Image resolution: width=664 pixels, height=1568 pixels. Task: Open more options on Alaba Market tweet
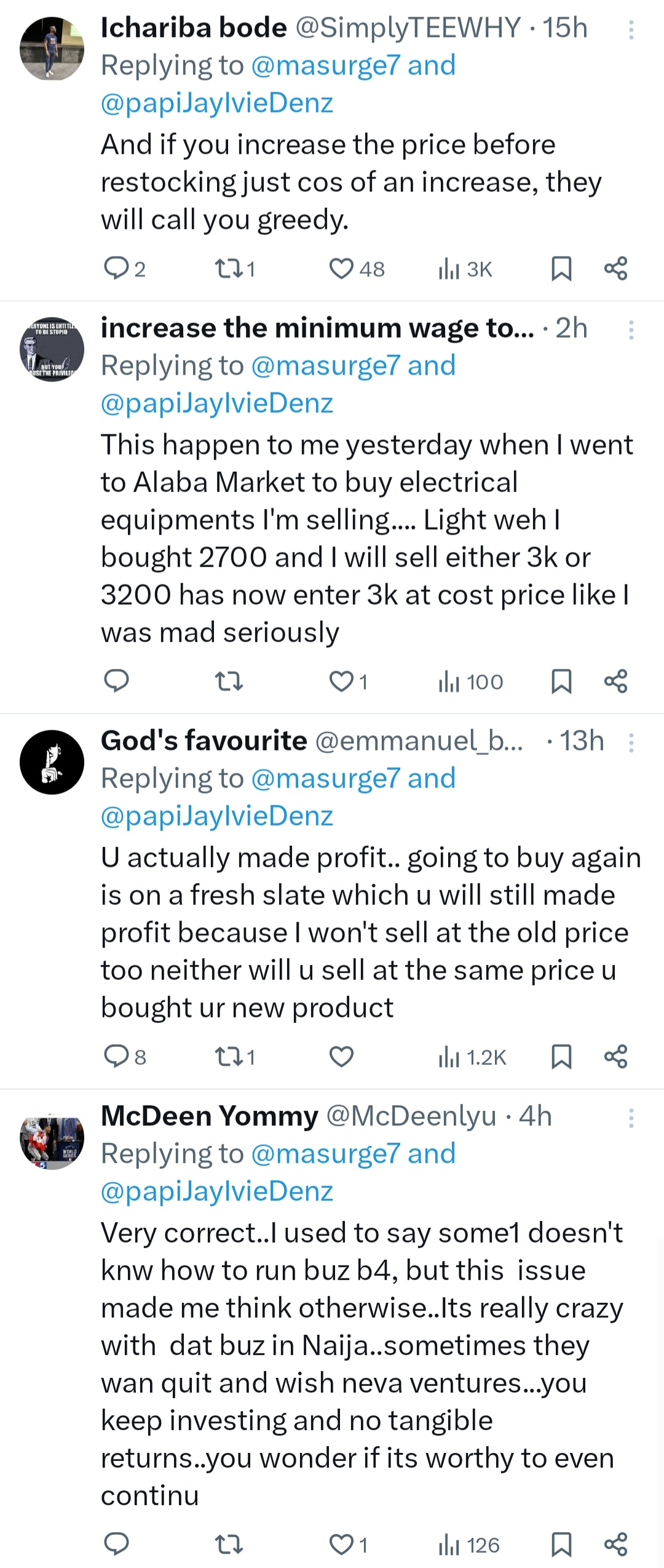(x=631, y=330)
